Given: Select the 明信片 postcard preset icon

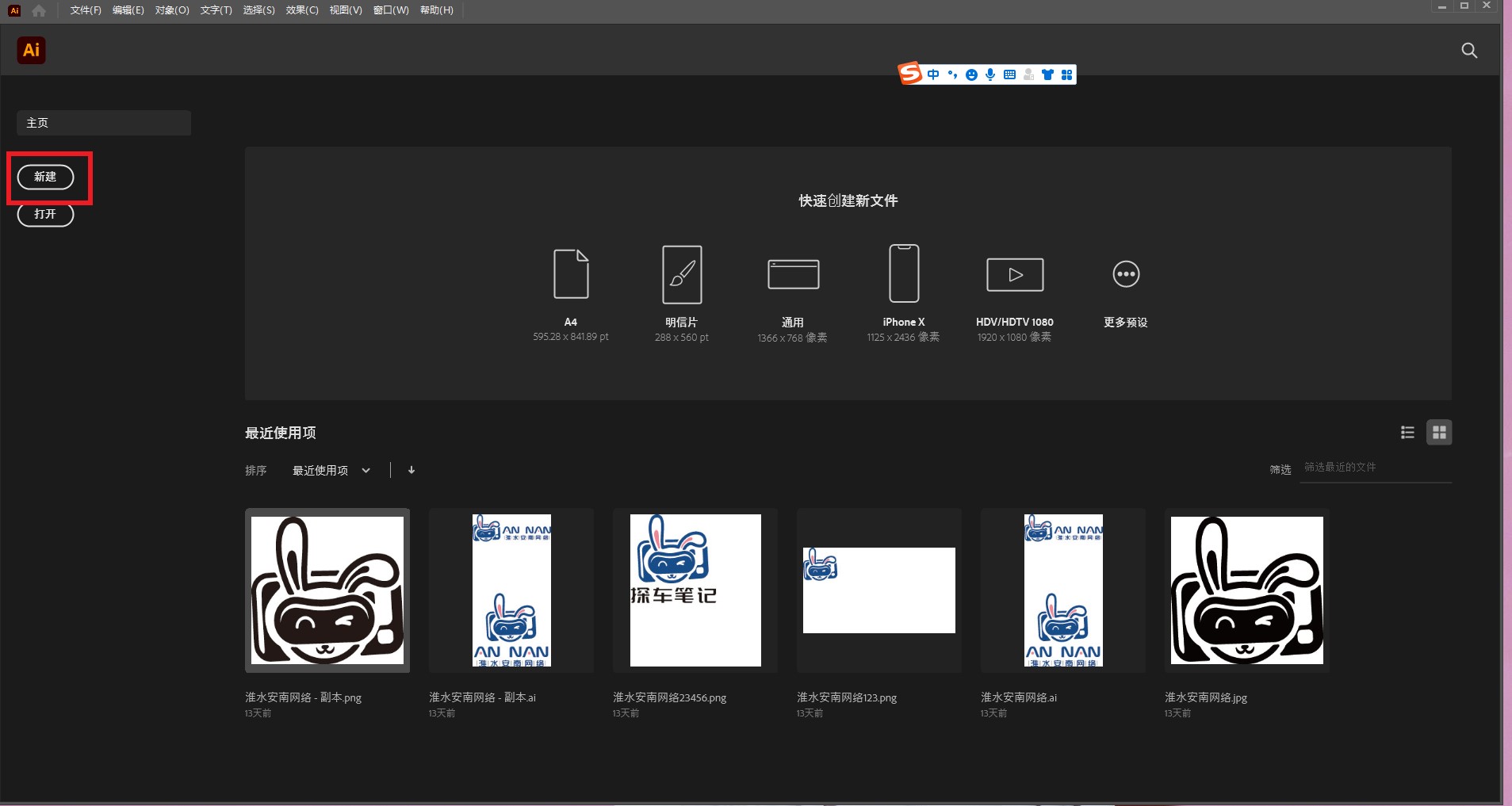Looking at the screenshot, I should pos(682,274).
